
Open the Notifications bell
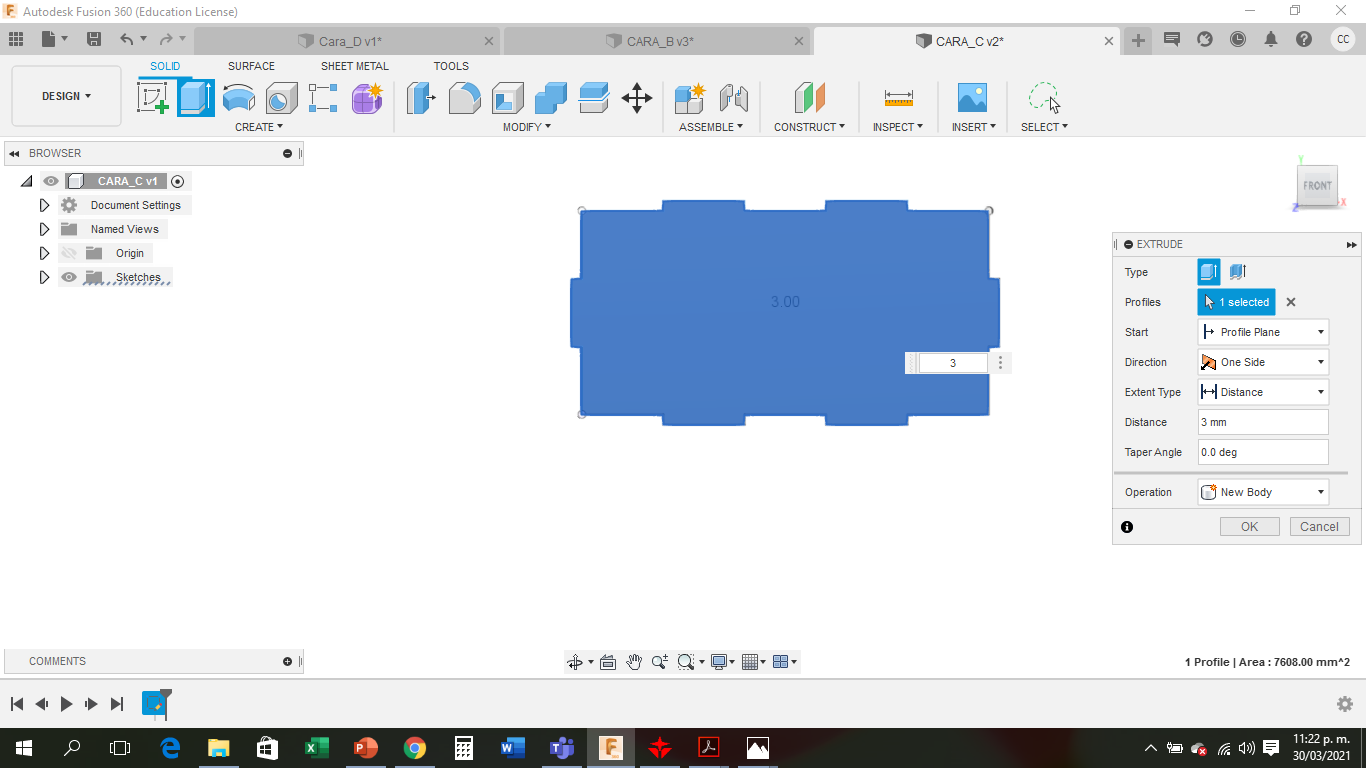[x=1271, y=39]
